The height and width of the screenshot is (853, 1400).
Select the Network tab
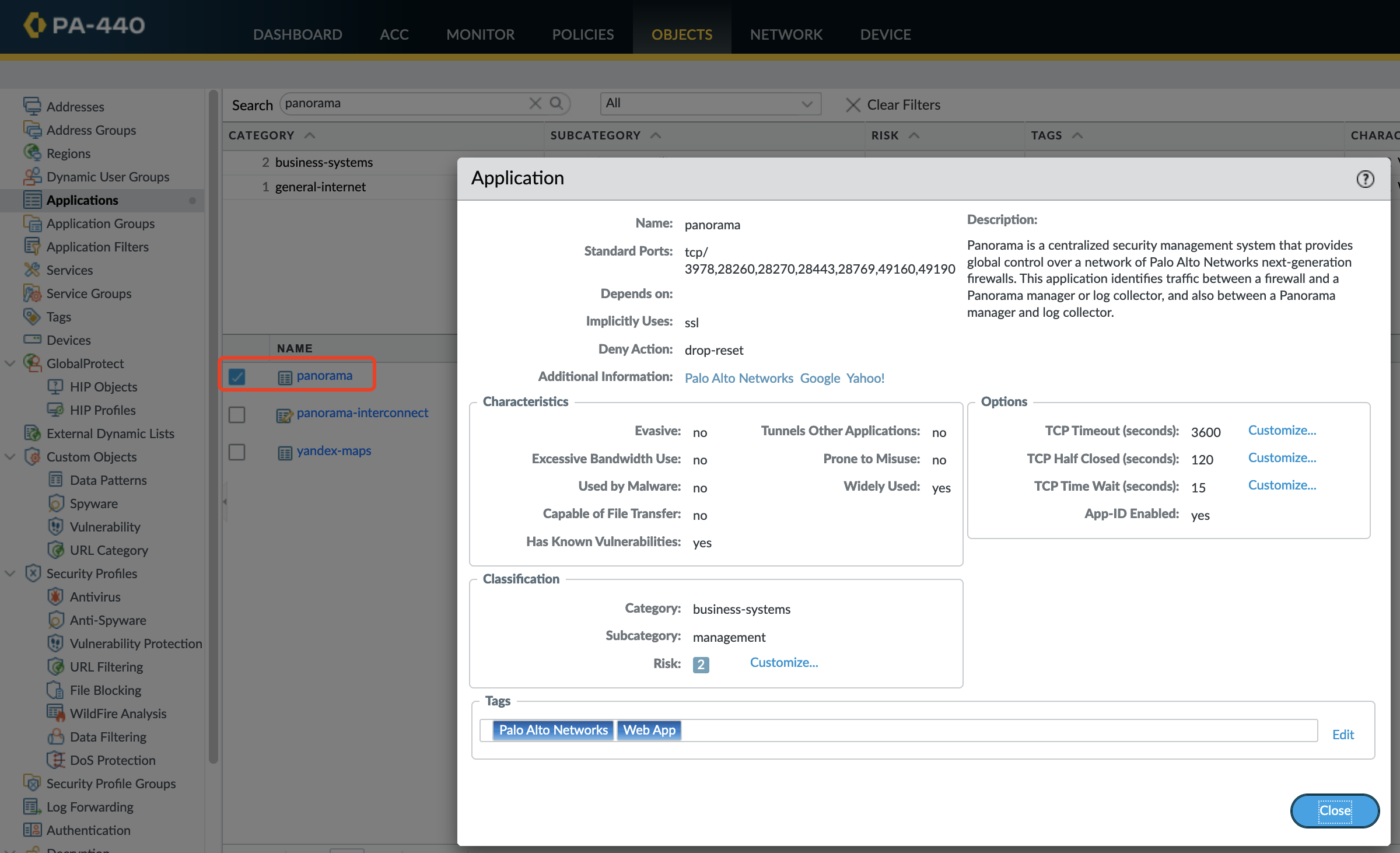pyautogui.click(x=786, y=34)
